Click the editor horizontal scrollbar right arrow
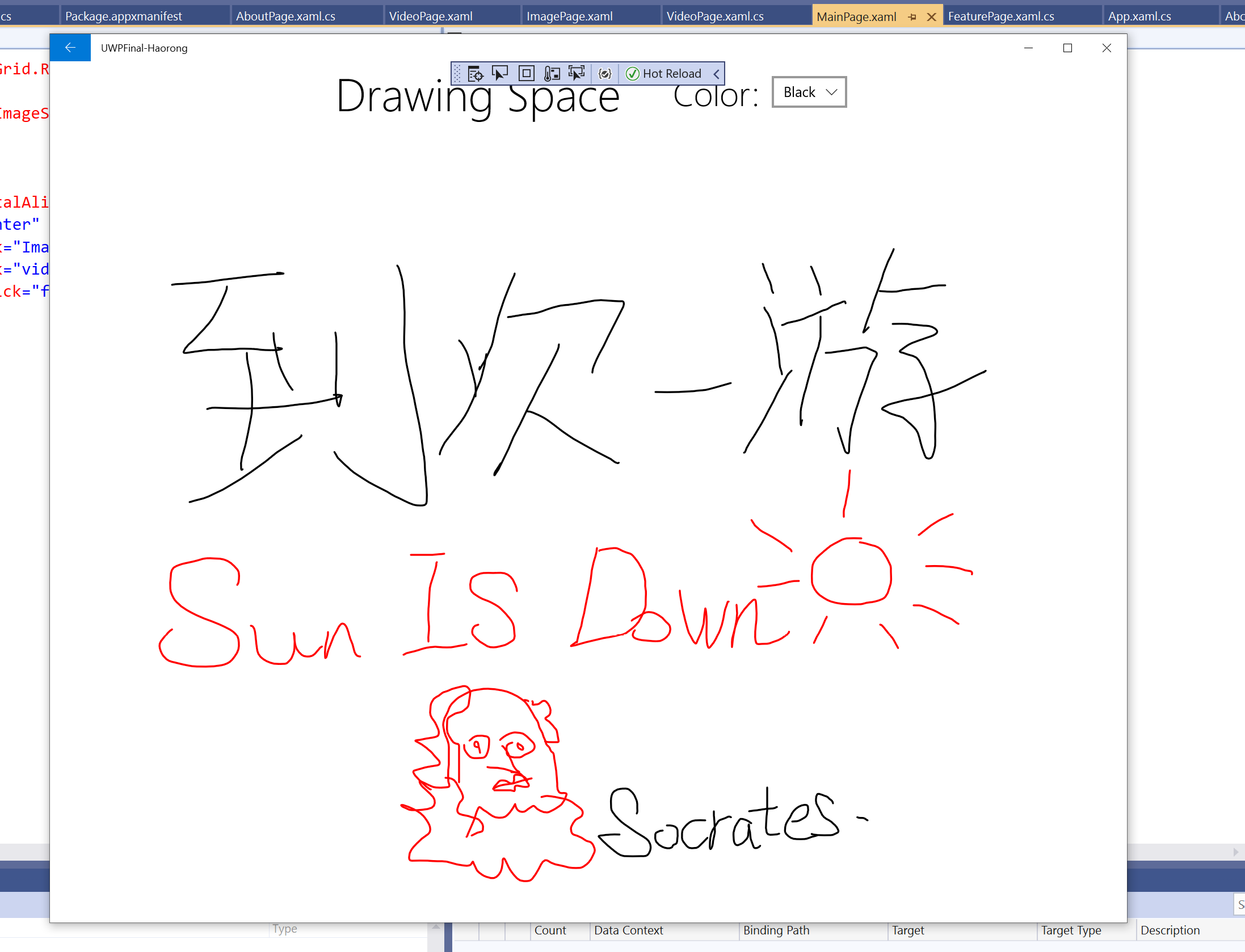This screenshot has width=1245, height=952. pyautogui.click(x=1236, y=852)
